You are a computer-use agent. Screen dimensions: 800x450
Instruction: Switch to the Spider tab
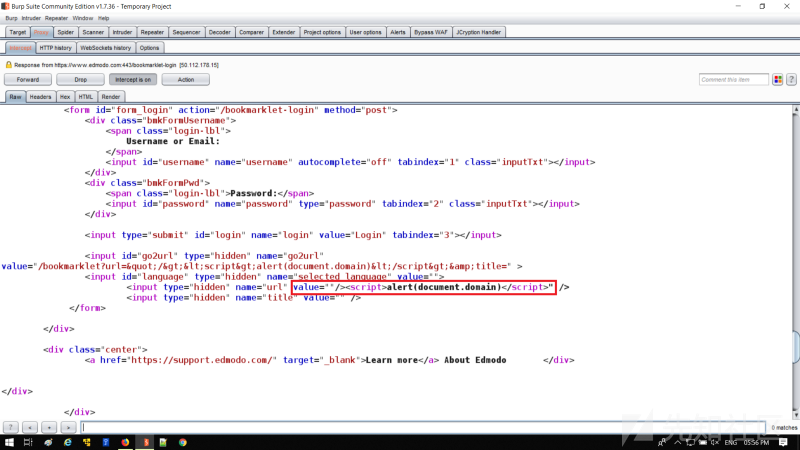[x=65, y=32]
